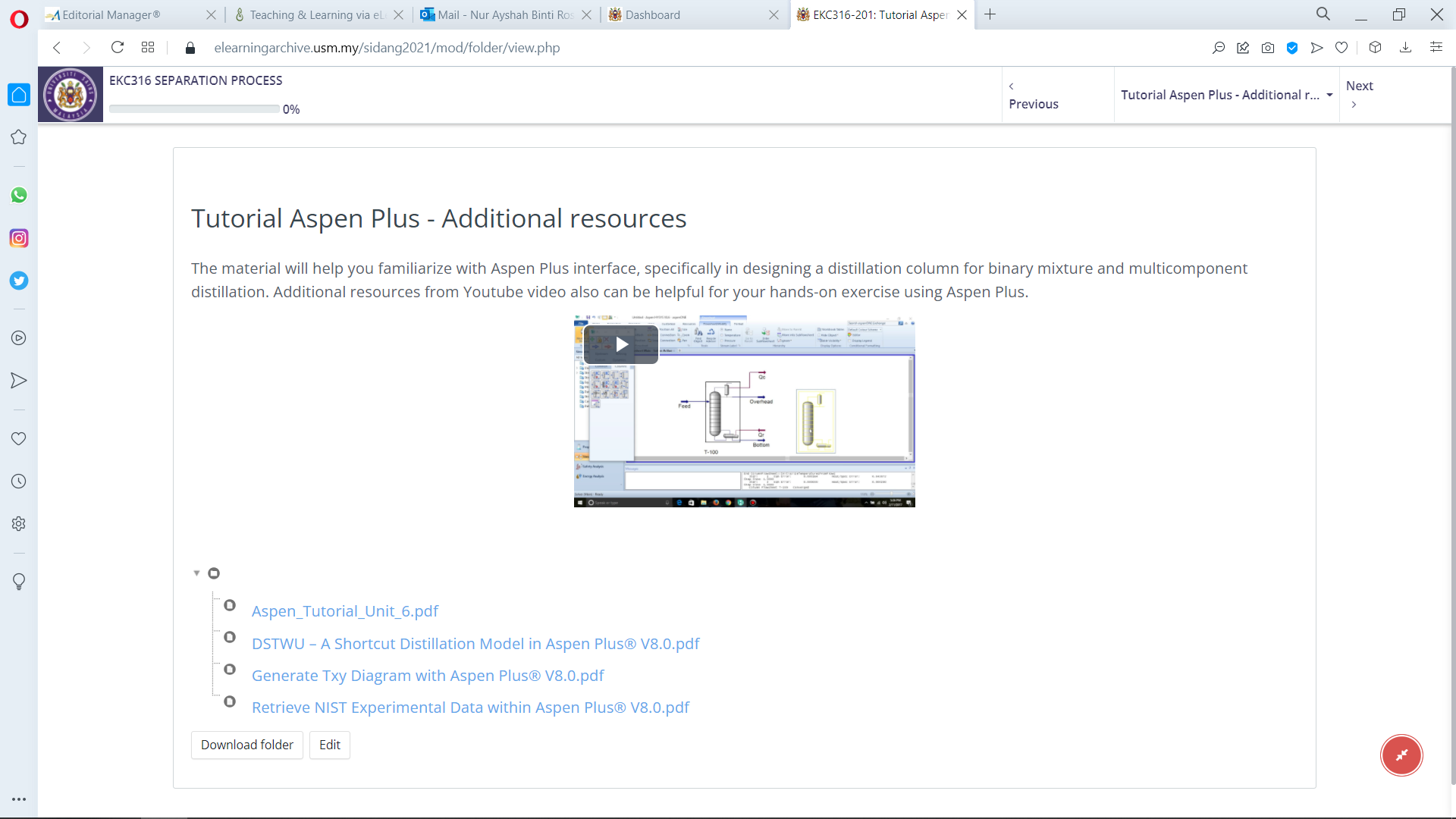Open DSTWU Shortcut Distillation Model PDF
This screenshot has height=819, width=1456.
pos(475,643)
